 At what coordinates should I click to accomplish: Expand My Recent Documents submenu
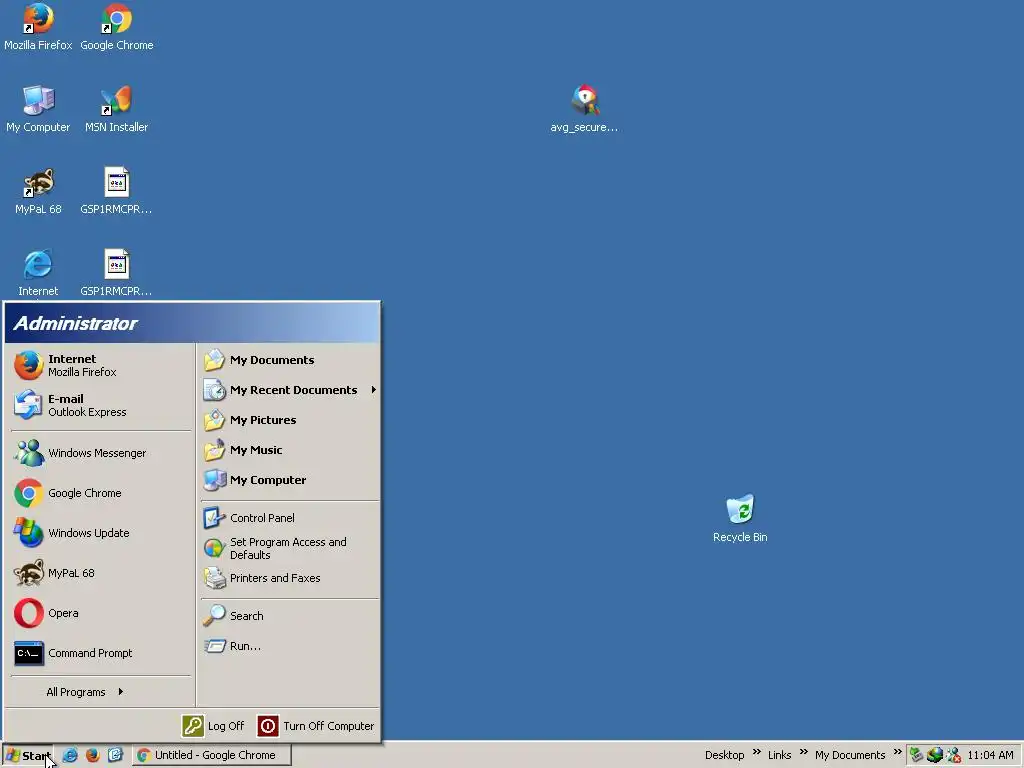pos(290,390)
